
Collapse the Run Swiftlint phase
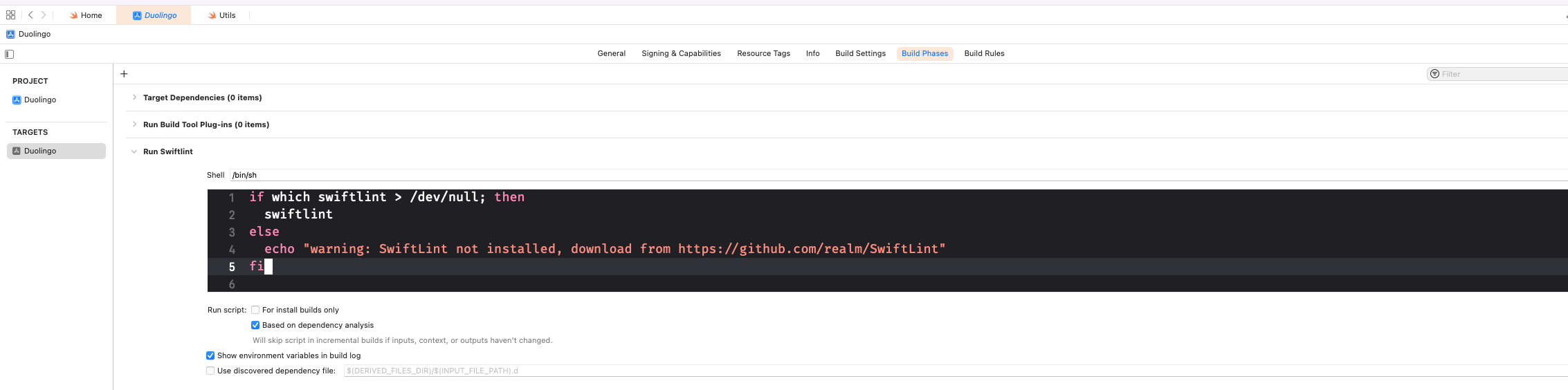(x=134, y=151)
